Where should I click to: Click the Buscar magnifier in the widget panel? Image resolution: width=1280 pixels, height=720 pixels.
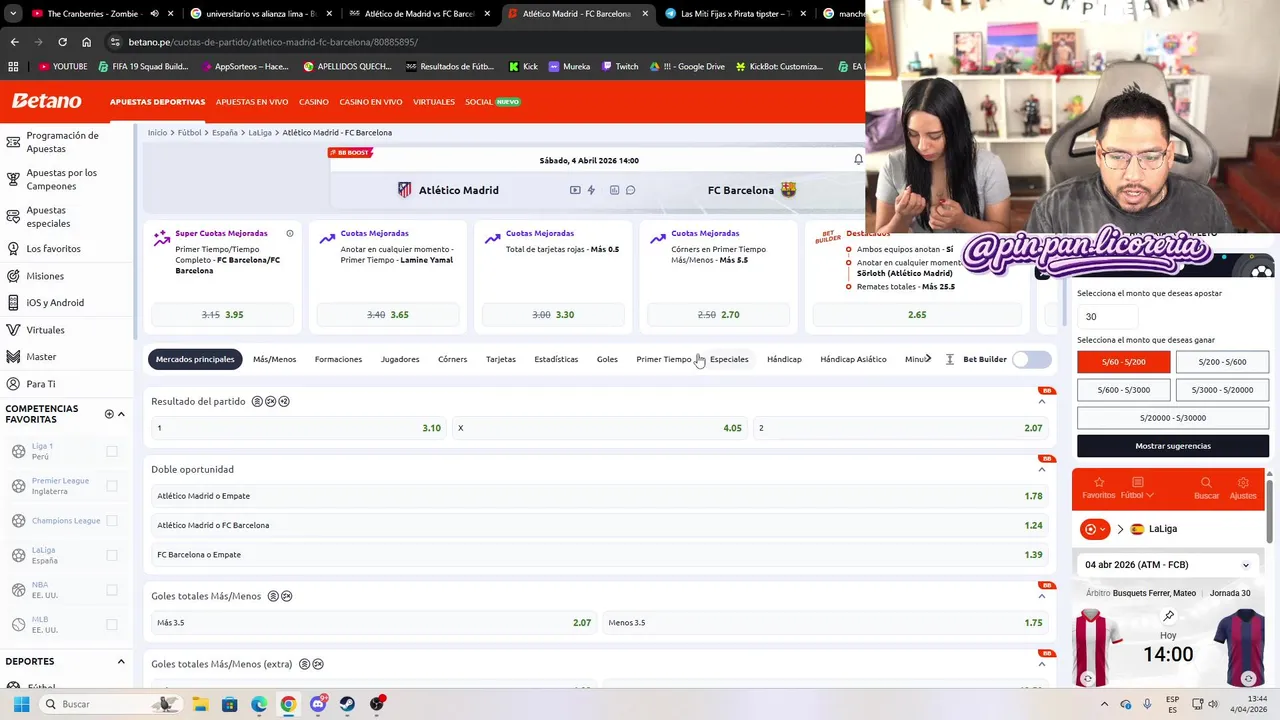coord(1206,482)
